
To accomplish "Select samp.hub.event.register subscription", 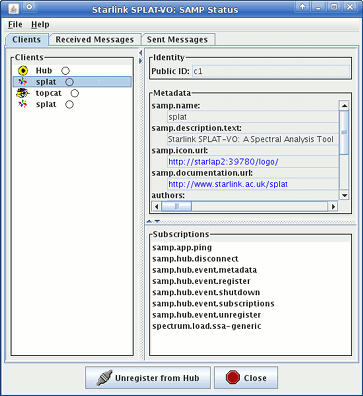I will 201,281.
